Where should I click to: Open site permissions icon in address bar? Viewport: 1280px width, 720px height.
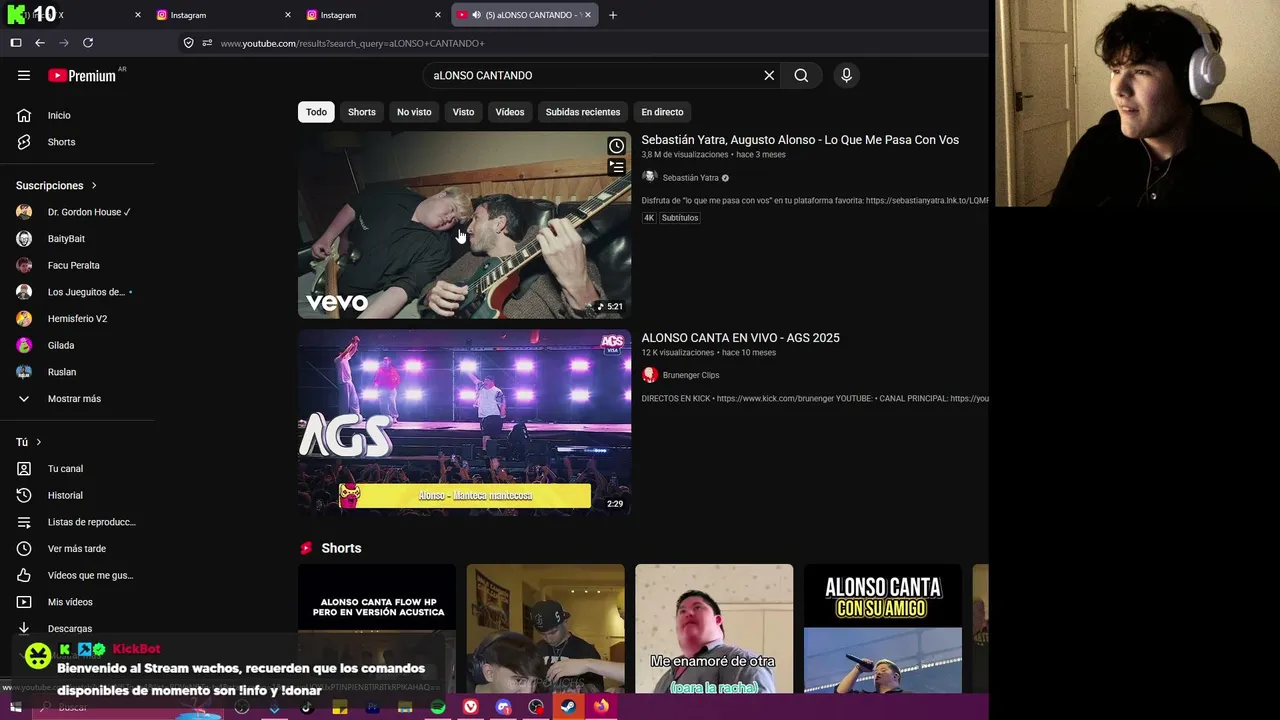[x=207, y=43]
